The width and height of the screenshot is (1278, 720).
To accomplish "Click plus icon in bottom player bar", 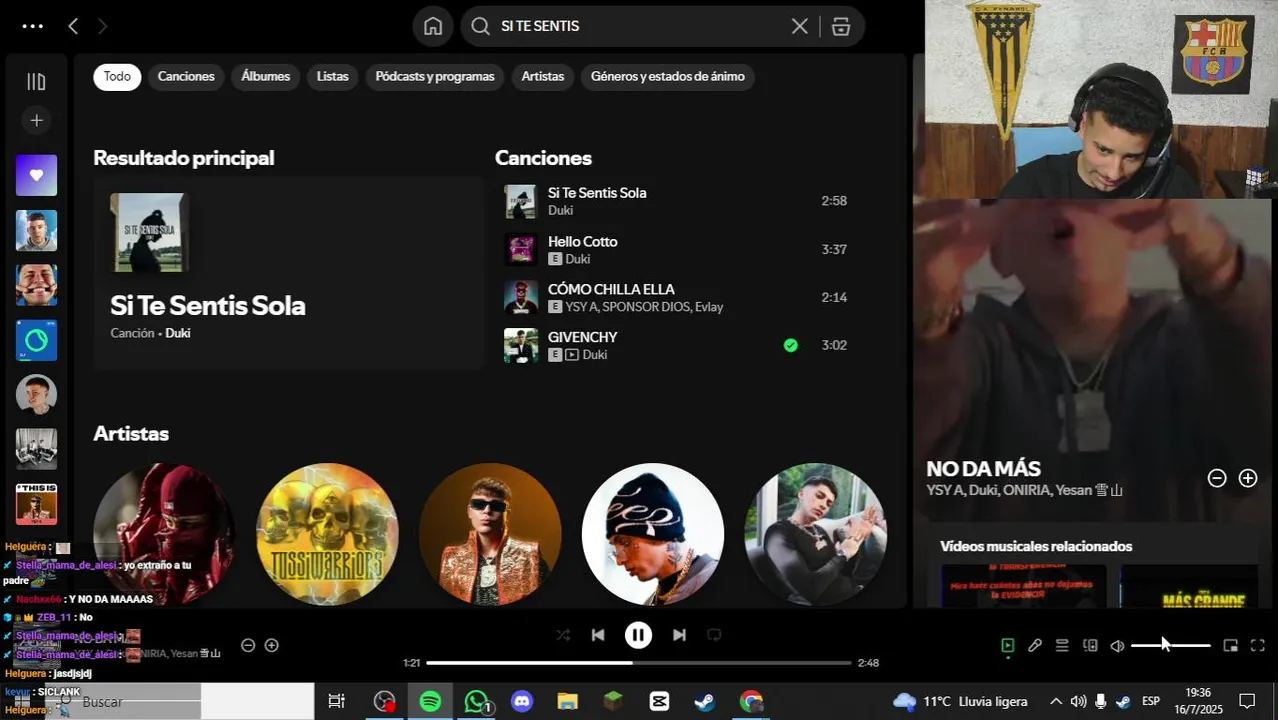I will point(271,646).
